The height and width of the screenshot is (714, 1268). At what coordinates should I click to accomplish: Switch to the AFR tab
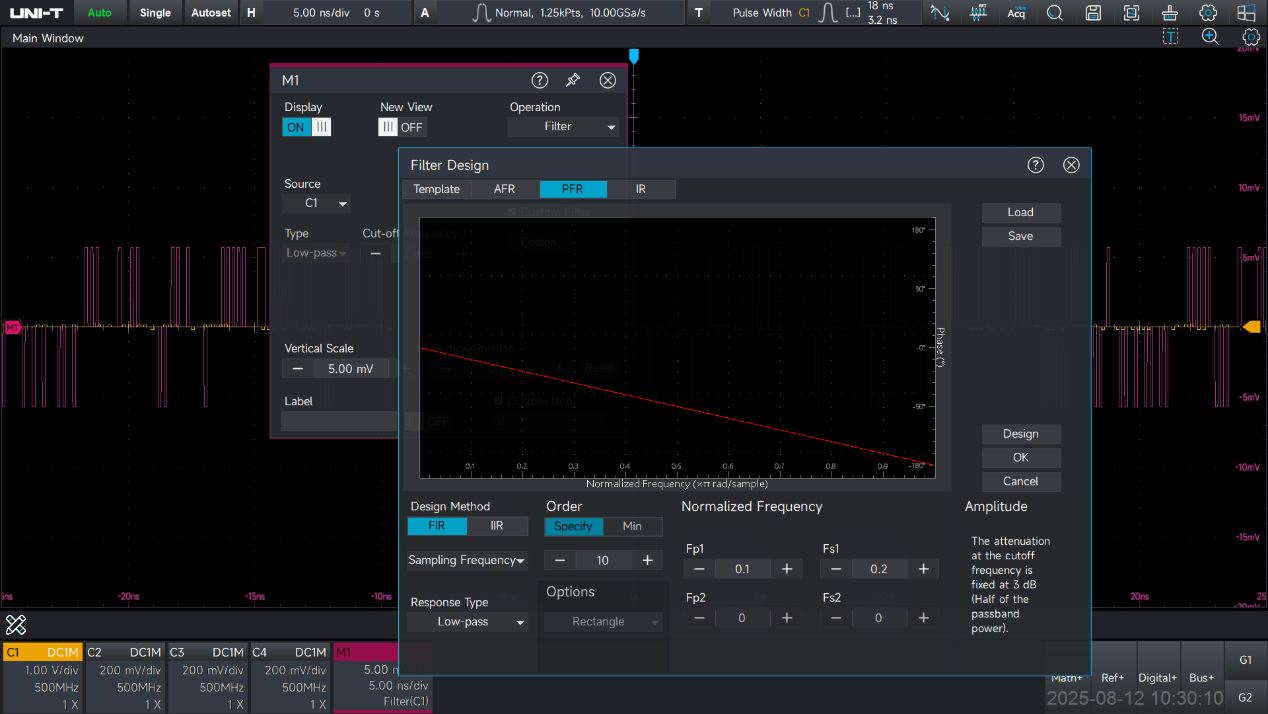point(504,189)
